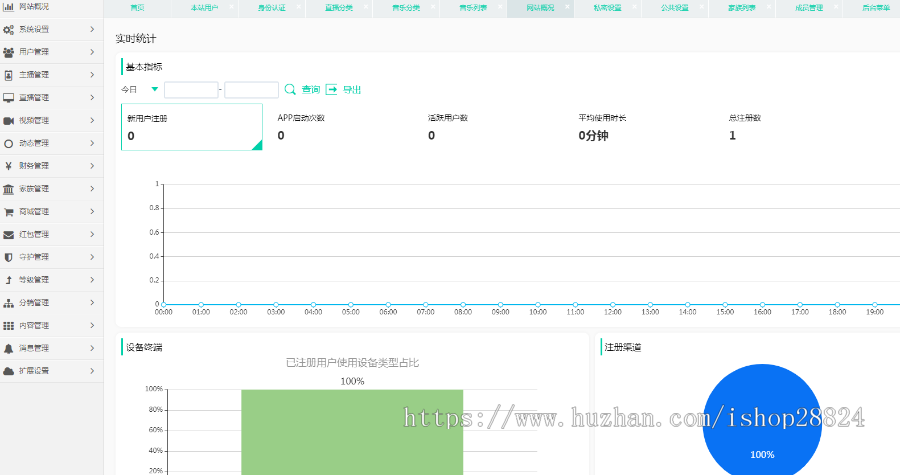900x475 pixels.
Task: Click the bell icon beside 消息管理
Action: click(9, 348)
